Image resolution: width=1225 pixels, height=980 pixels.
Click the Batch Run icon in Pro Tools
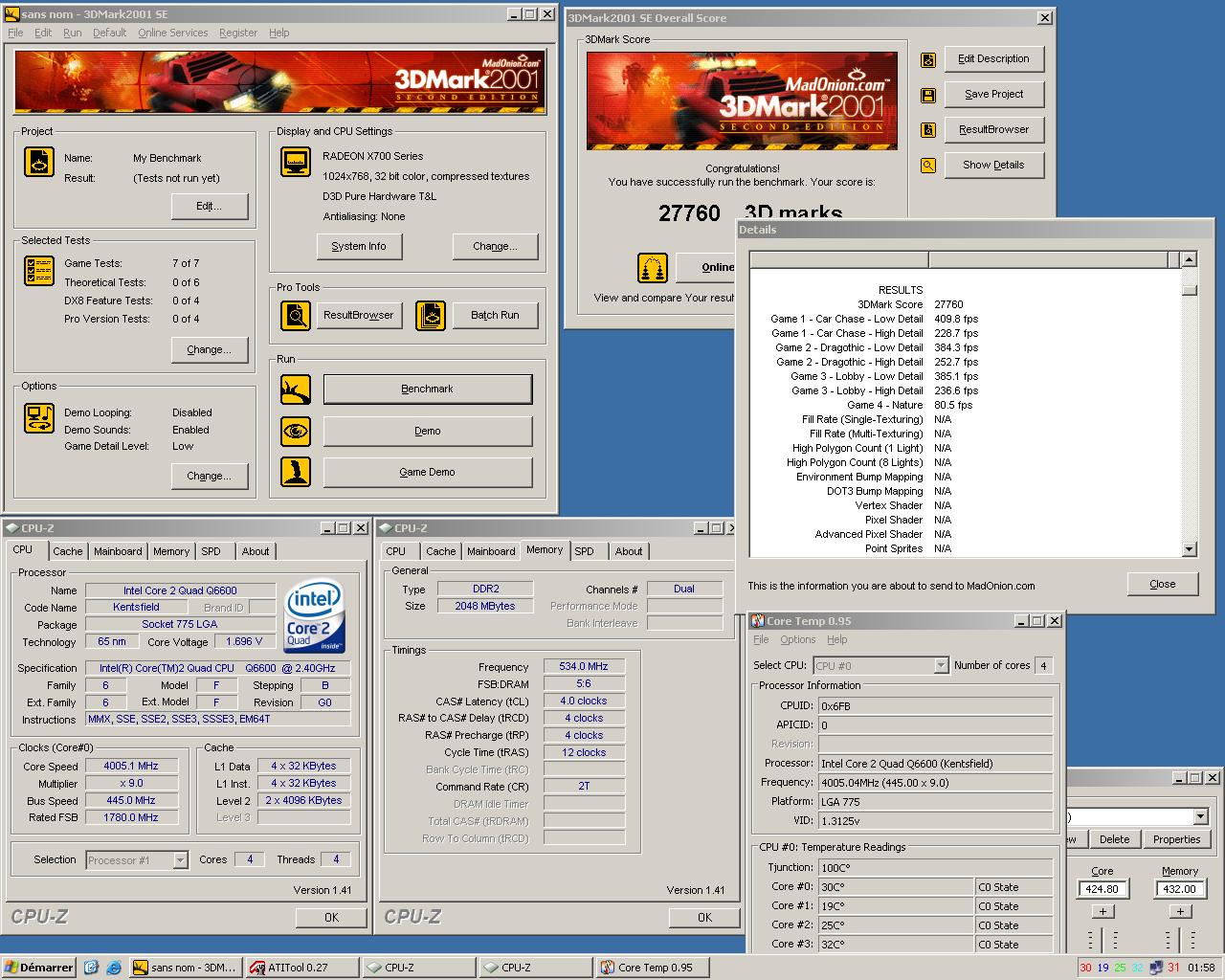click(x=431, y=315)
